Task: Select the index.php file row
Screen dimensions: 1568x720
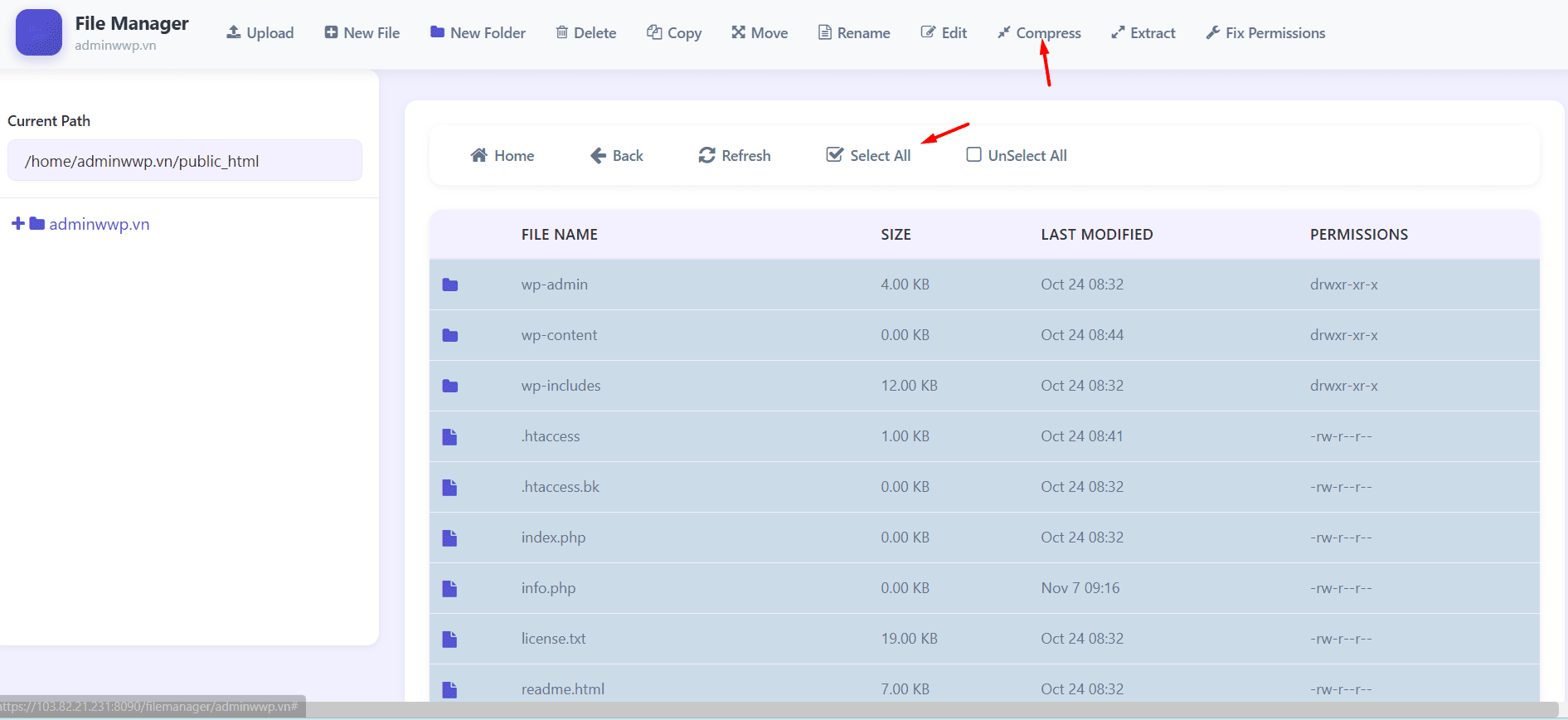Action: (x=553, y=538)
